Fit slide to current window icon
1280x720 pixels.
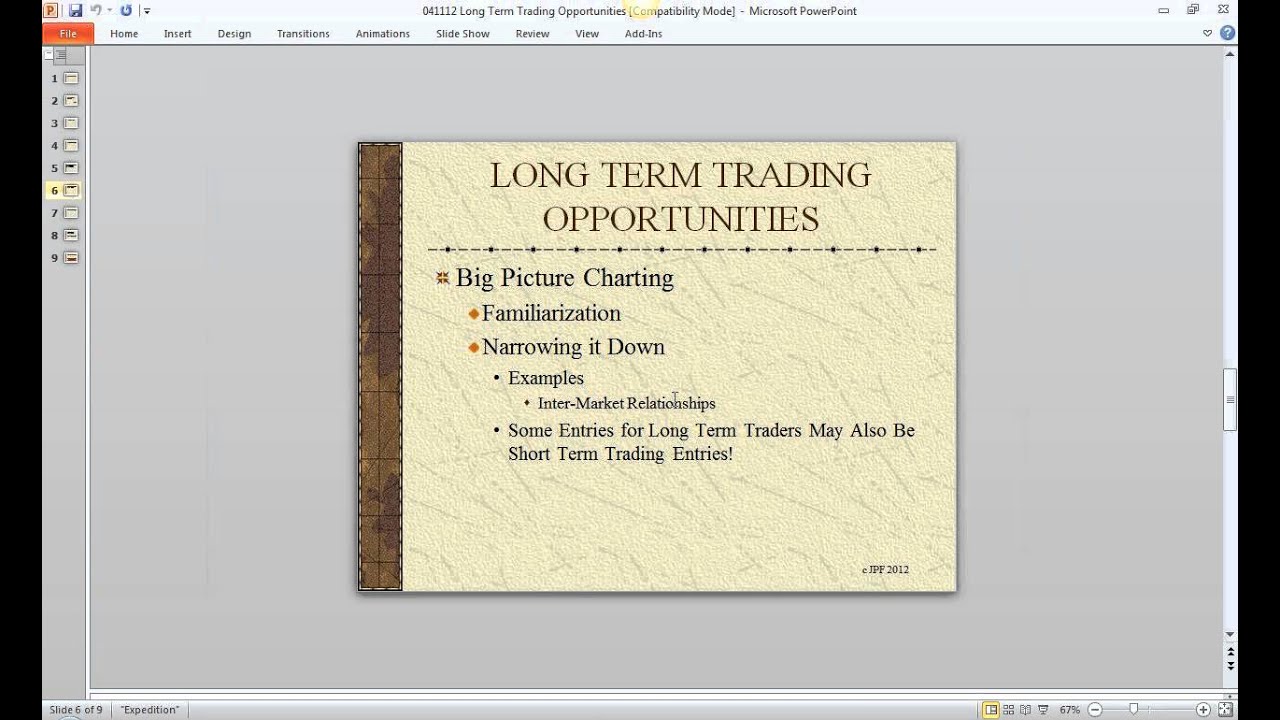(1225, 710)
